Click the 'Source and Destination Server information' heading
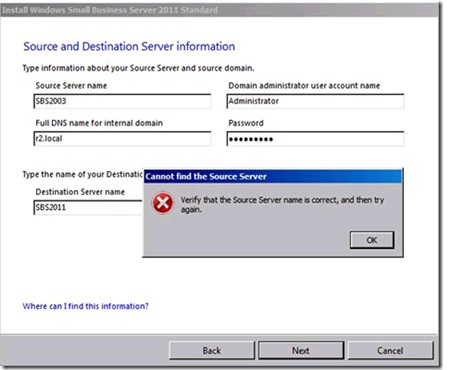Screen dimensions: 475x370 129,46
